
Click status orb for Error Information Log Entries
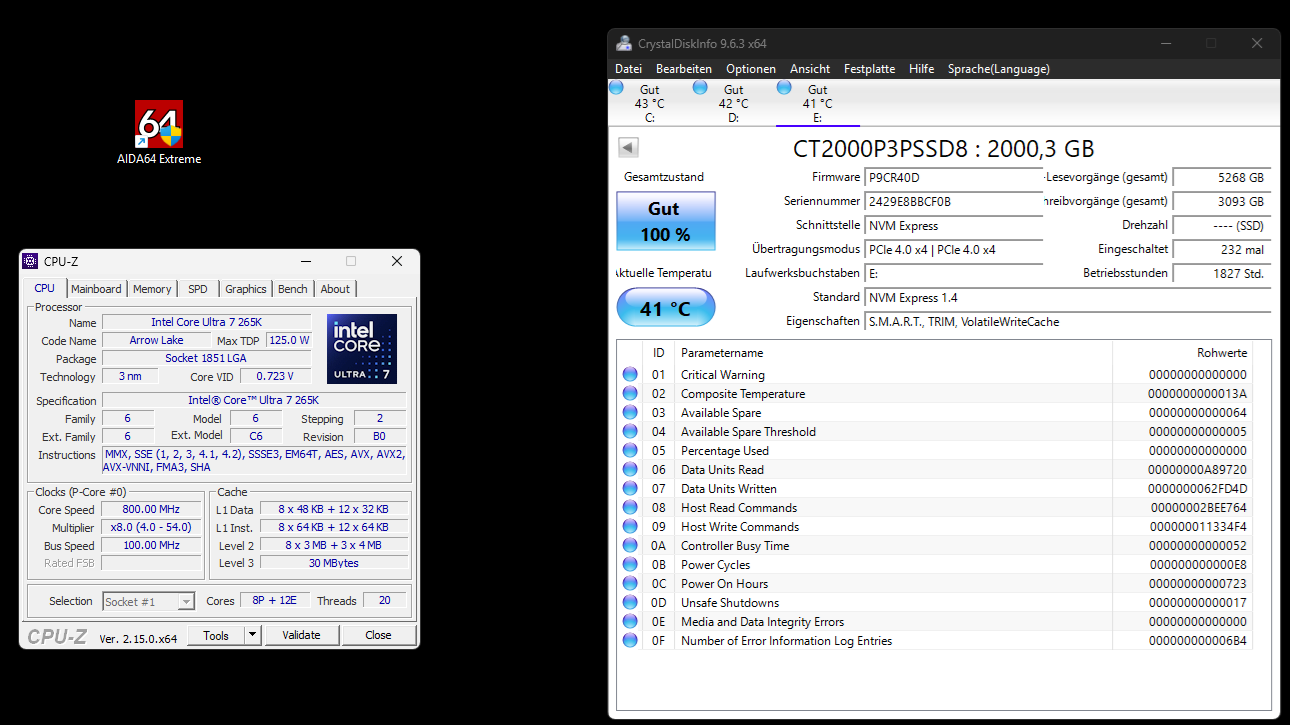630,641
